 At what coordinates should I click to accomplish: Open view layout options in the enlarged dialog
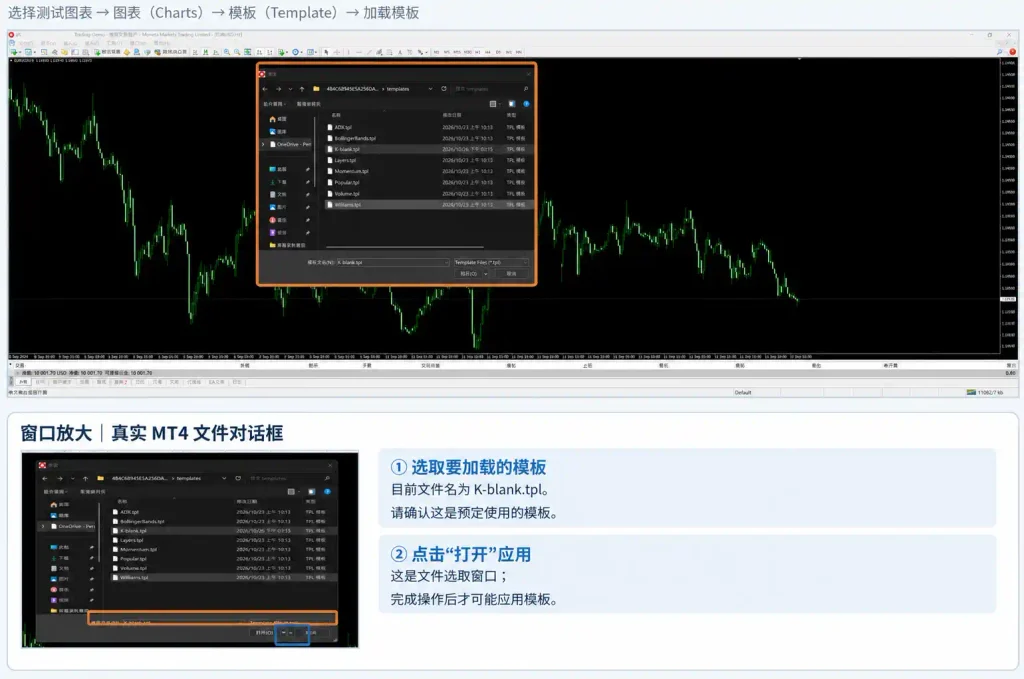tap(293, 492)
